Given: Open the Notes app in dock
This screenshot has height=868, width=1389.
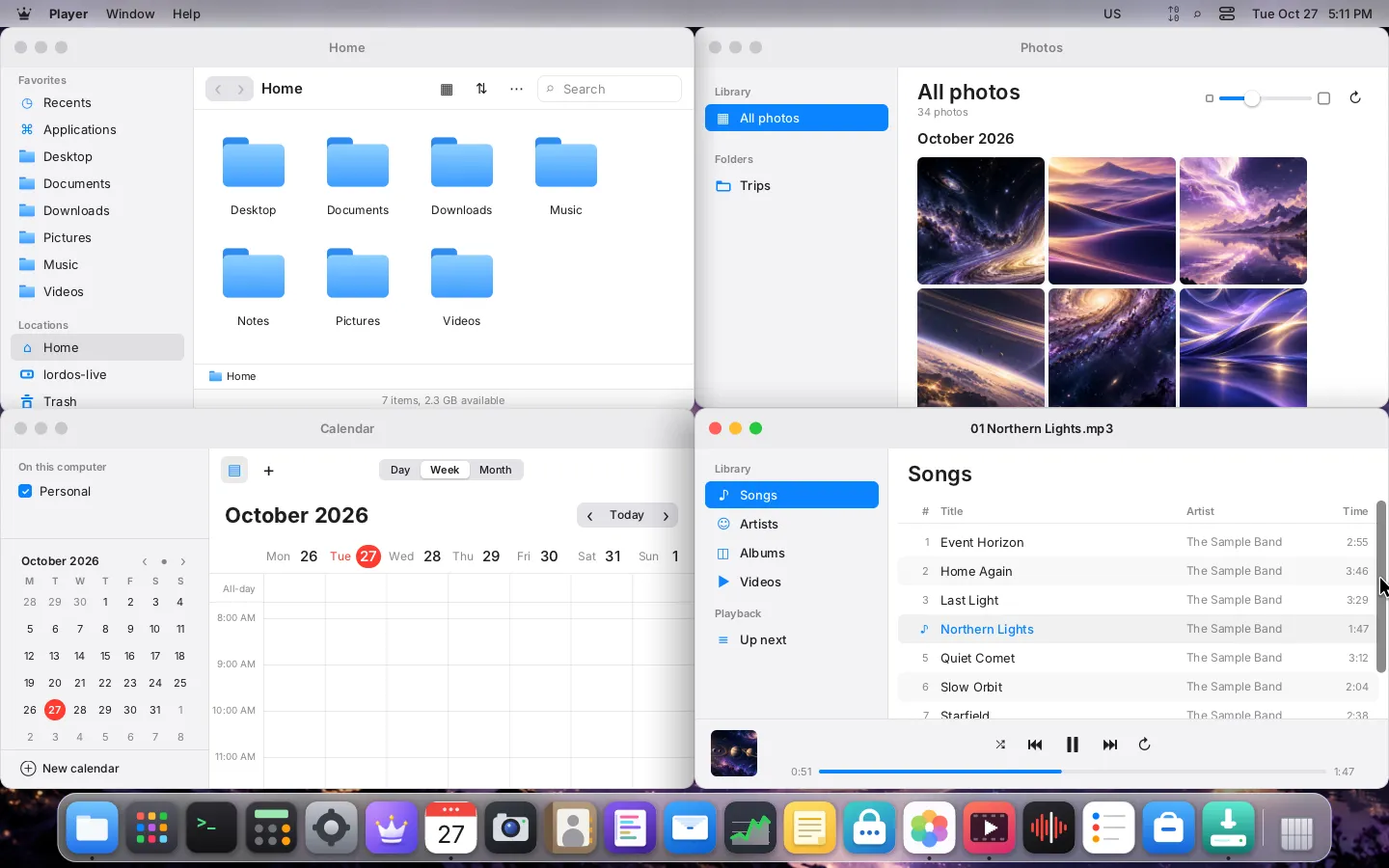Looking at the screenshot, I should (810, 827).
